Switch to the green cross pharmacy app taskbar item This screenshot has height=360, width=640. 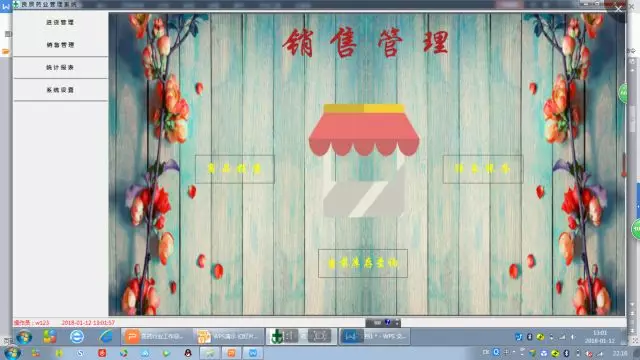(301, 337)
